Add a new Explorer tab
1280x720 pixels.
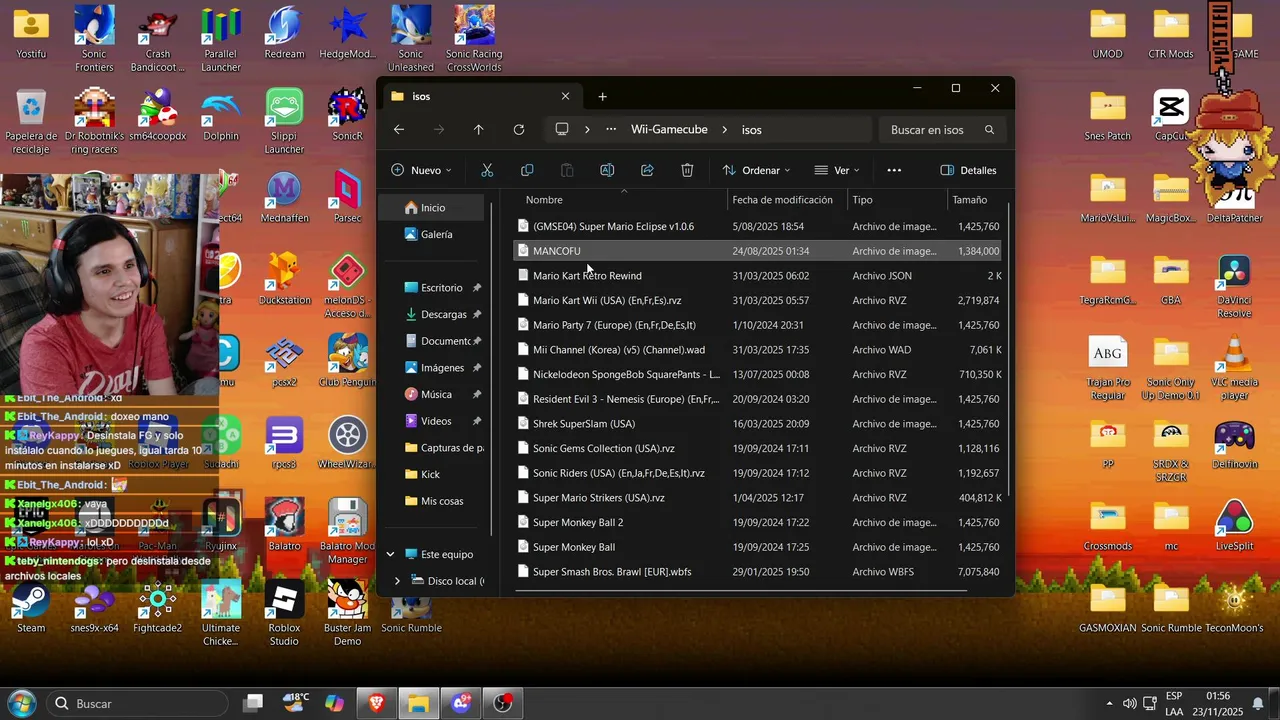point(602,97)
